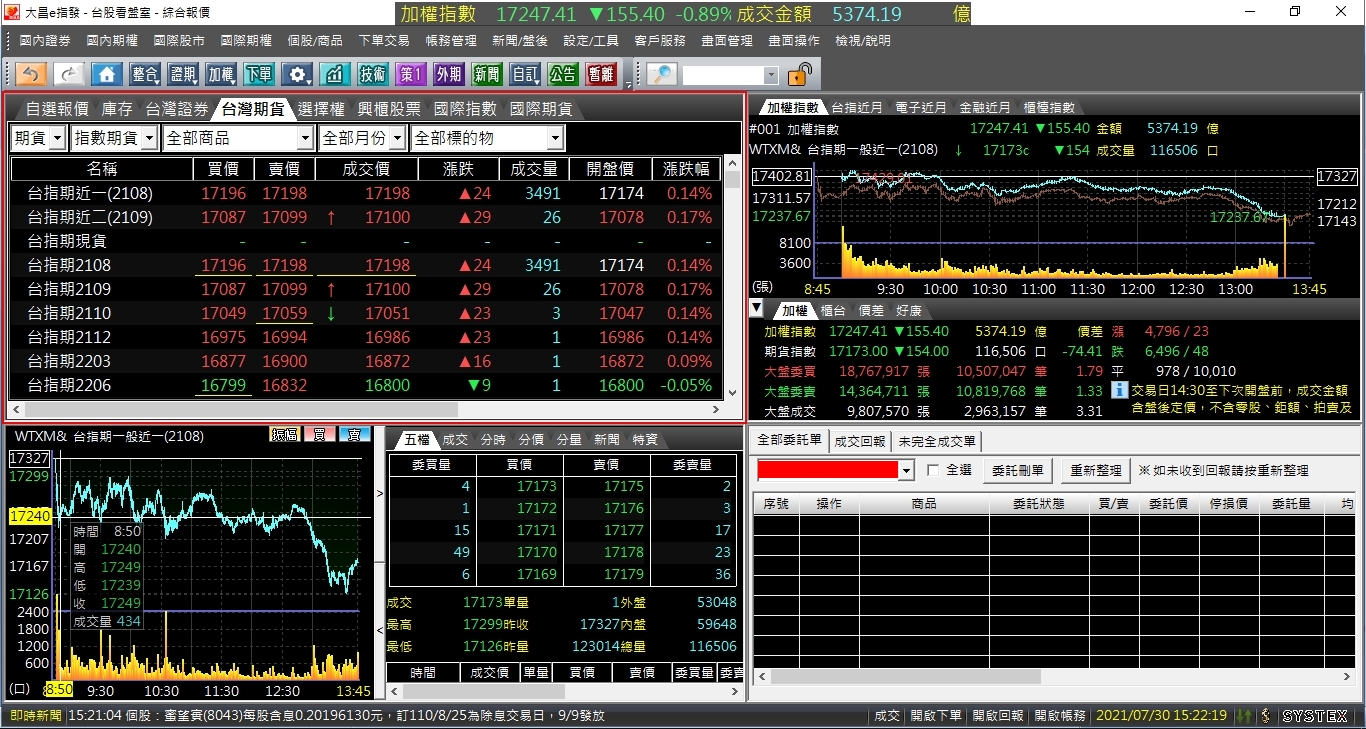Click the 漲跌幅 column header
This screenshot has width=1366, height=729.
(686, 169)
